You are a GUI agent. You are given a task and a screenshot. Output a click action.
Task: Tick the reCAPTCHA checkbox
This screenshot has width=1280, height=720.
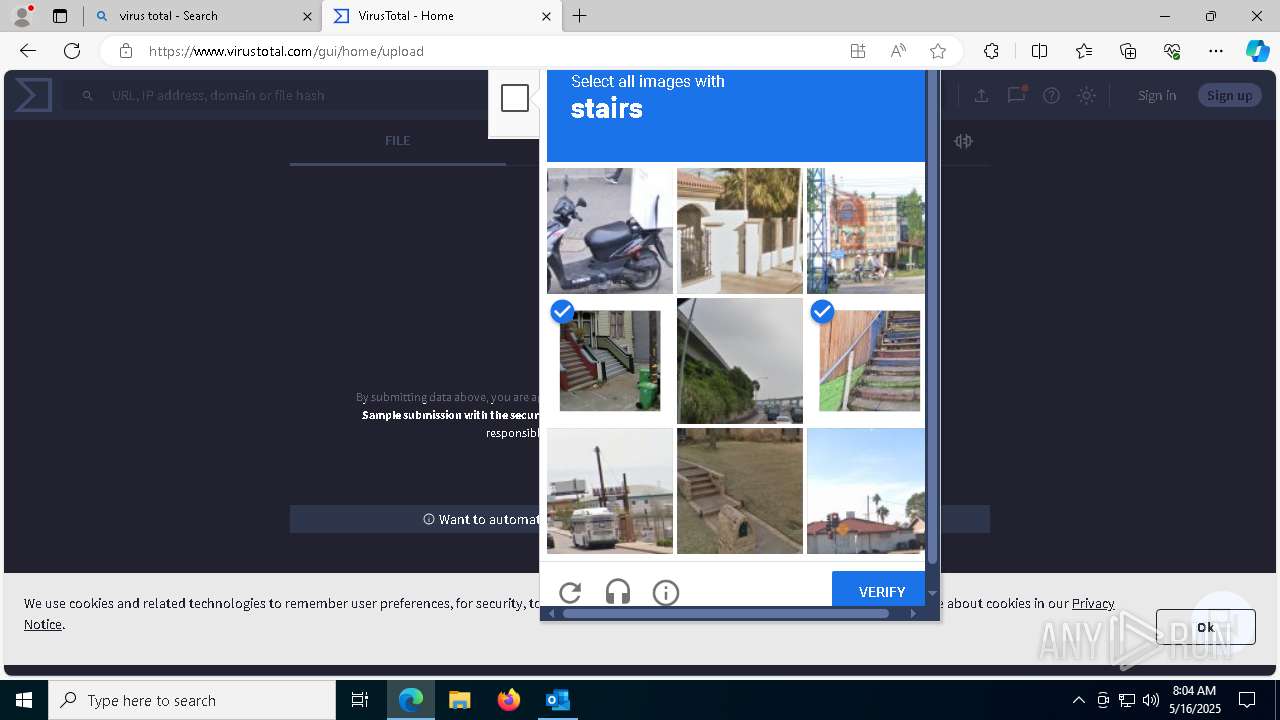tap(515, 98)
